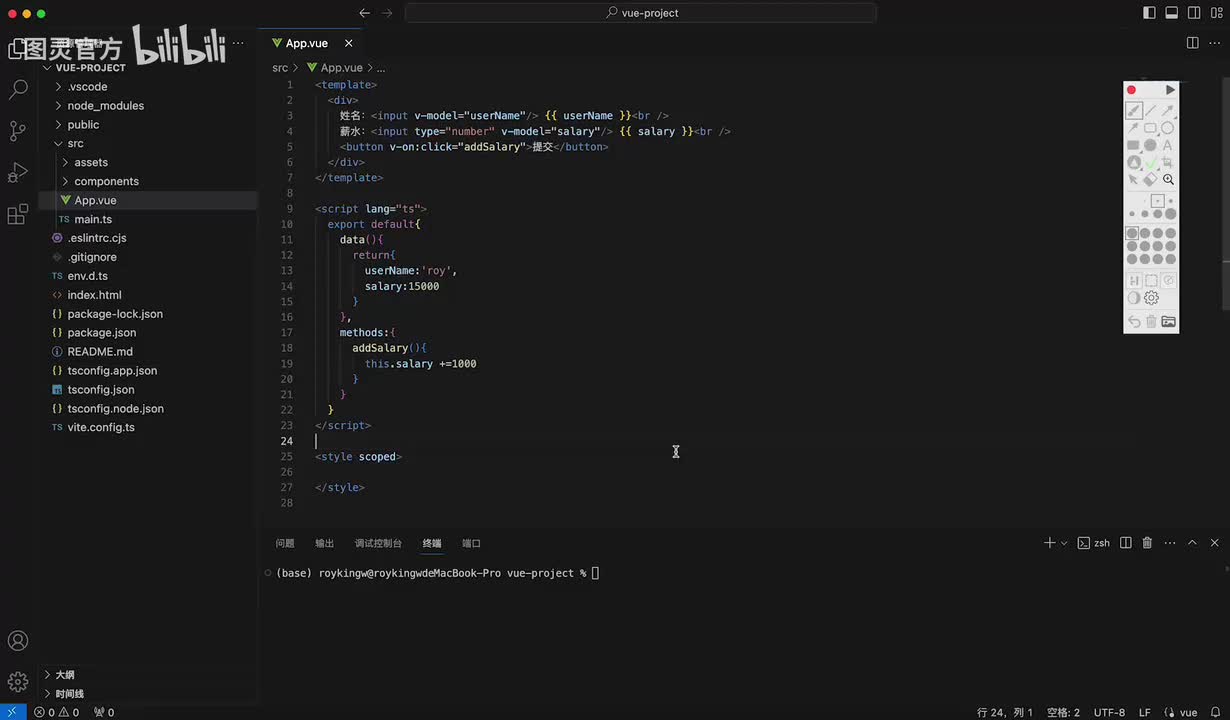The width and height of the screenshot is (1230, 720).
Task: Open terminal panel ellipsis menu
Action: [x=1170, y=543]
